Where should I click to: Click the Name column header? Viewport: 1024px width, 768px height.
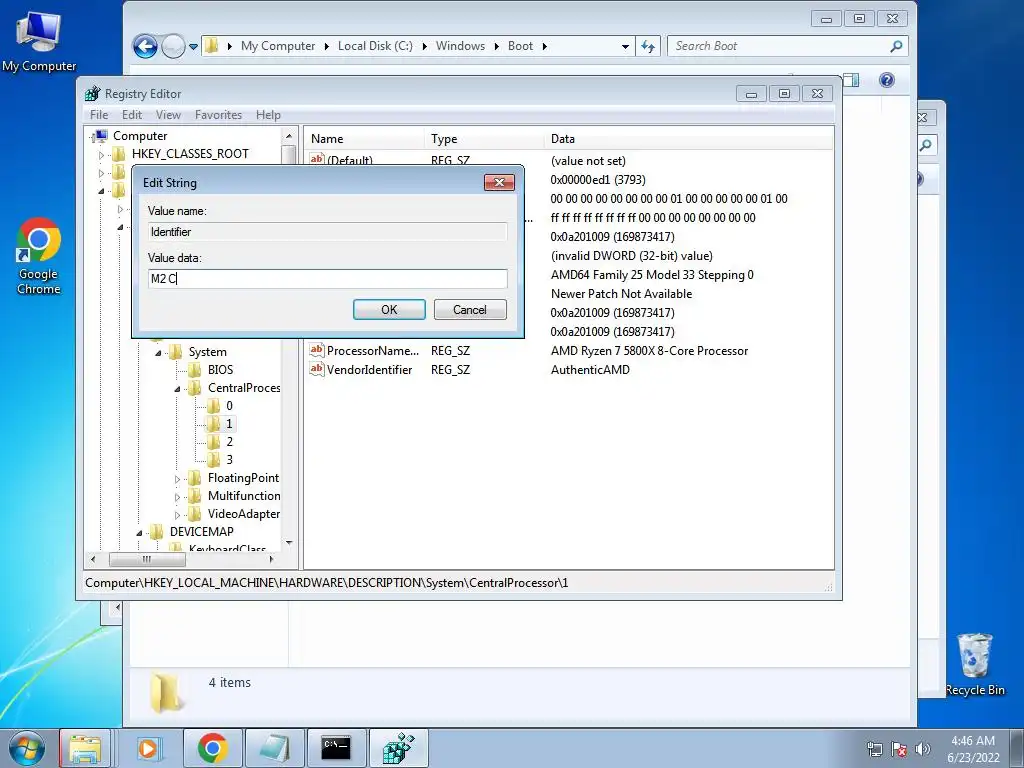[364, 139]
